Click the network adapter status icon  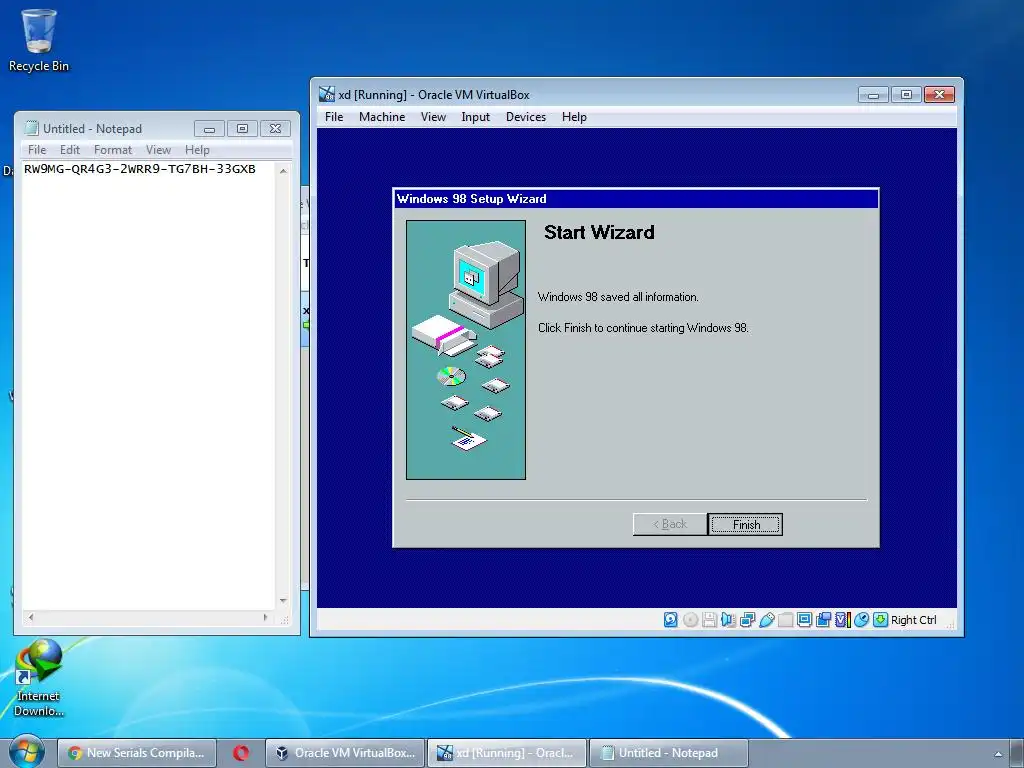point(748,620)
